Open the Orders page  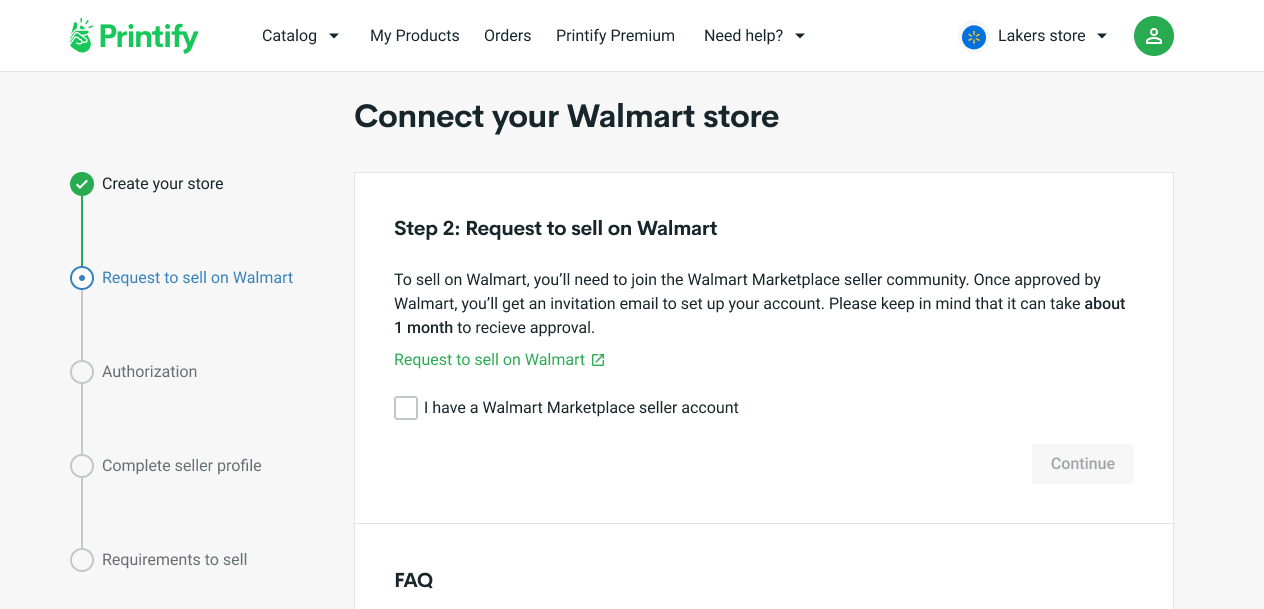[507, 35]
